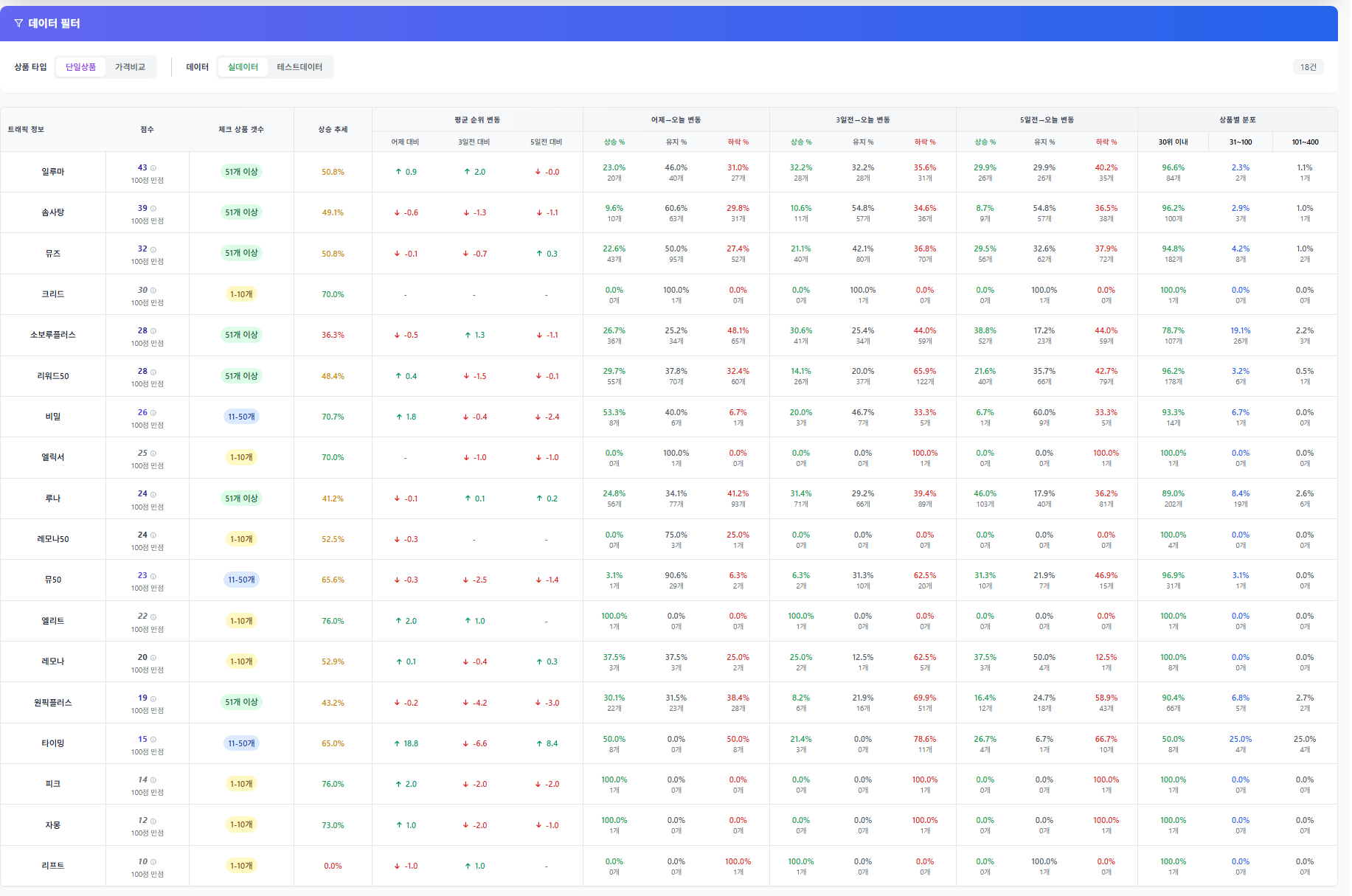
Task: Click the 체크 상품 갯수 column header
Action: tap(241, 130)
